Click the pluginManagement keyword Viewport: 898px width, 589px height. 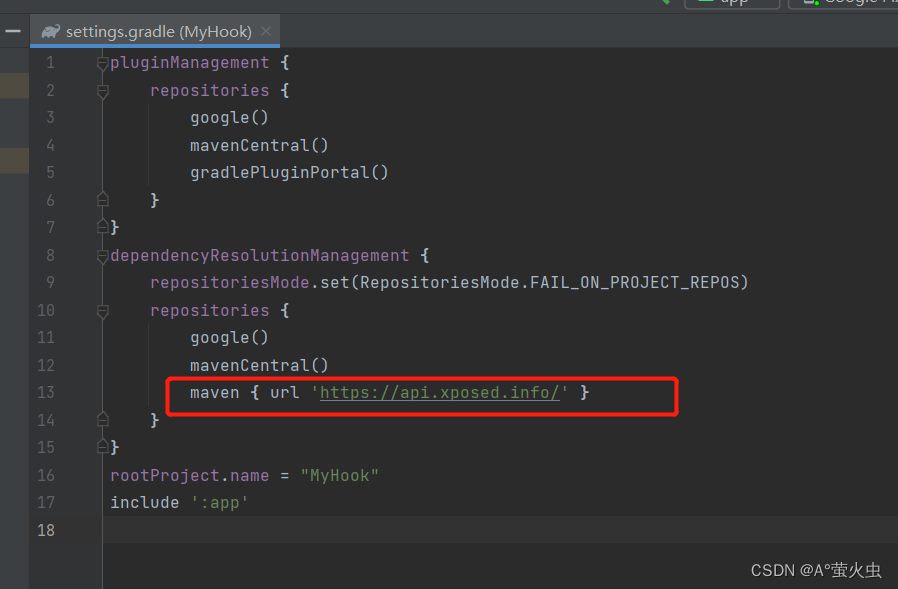(x=190, y=63)
